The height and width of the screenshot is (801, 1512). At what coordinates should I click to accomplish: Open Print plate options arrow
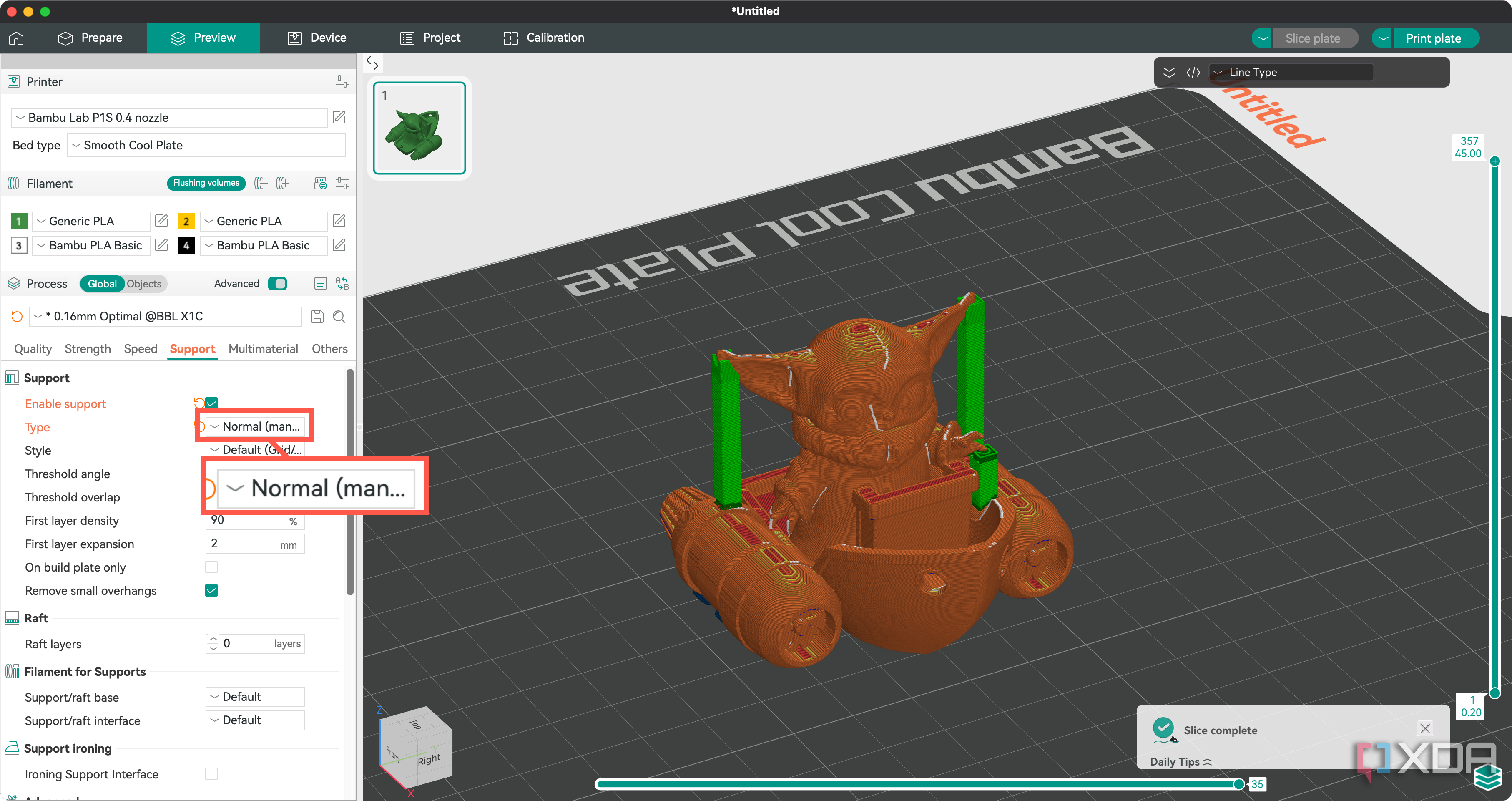(1382, 38)
